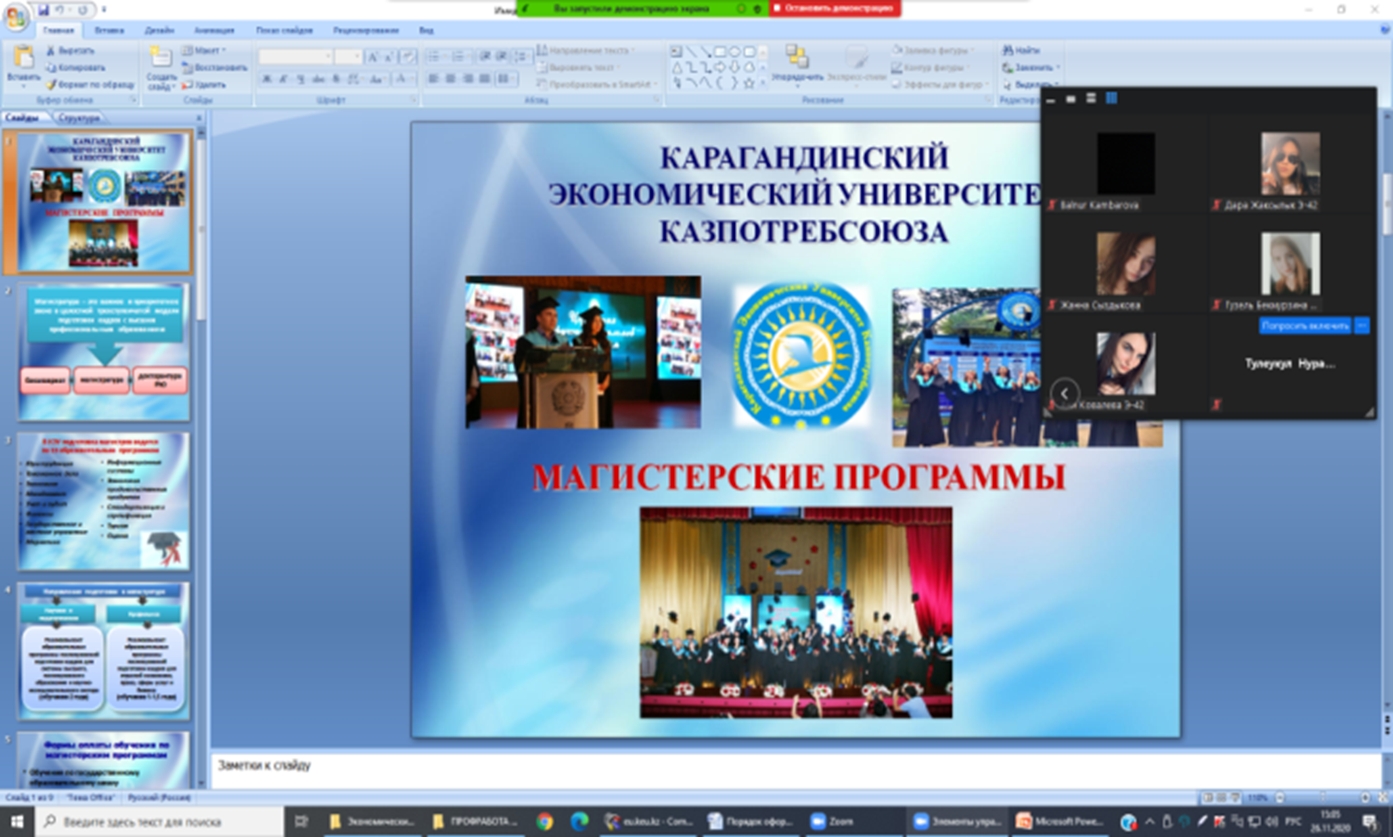Toggle left text alignment
Image resolution: width=1393 pixels, height=837 pixels.
point(434,79)
